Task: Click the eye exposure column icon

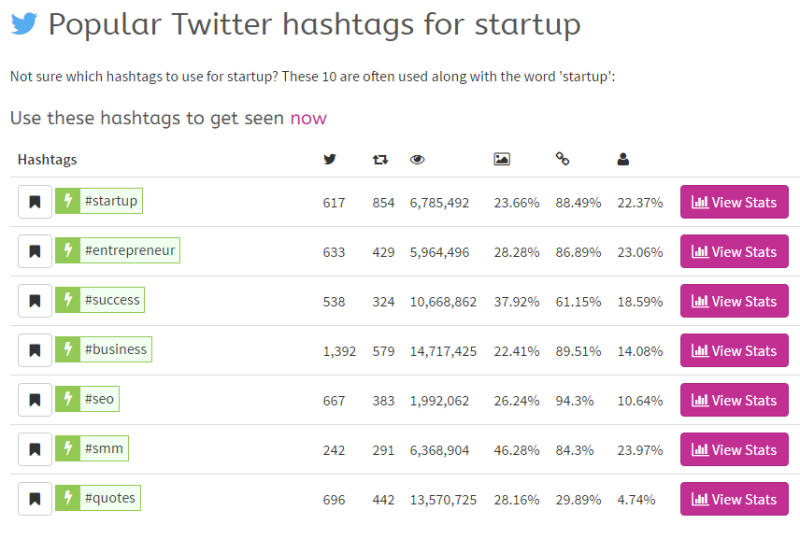Action: (417, 160)
